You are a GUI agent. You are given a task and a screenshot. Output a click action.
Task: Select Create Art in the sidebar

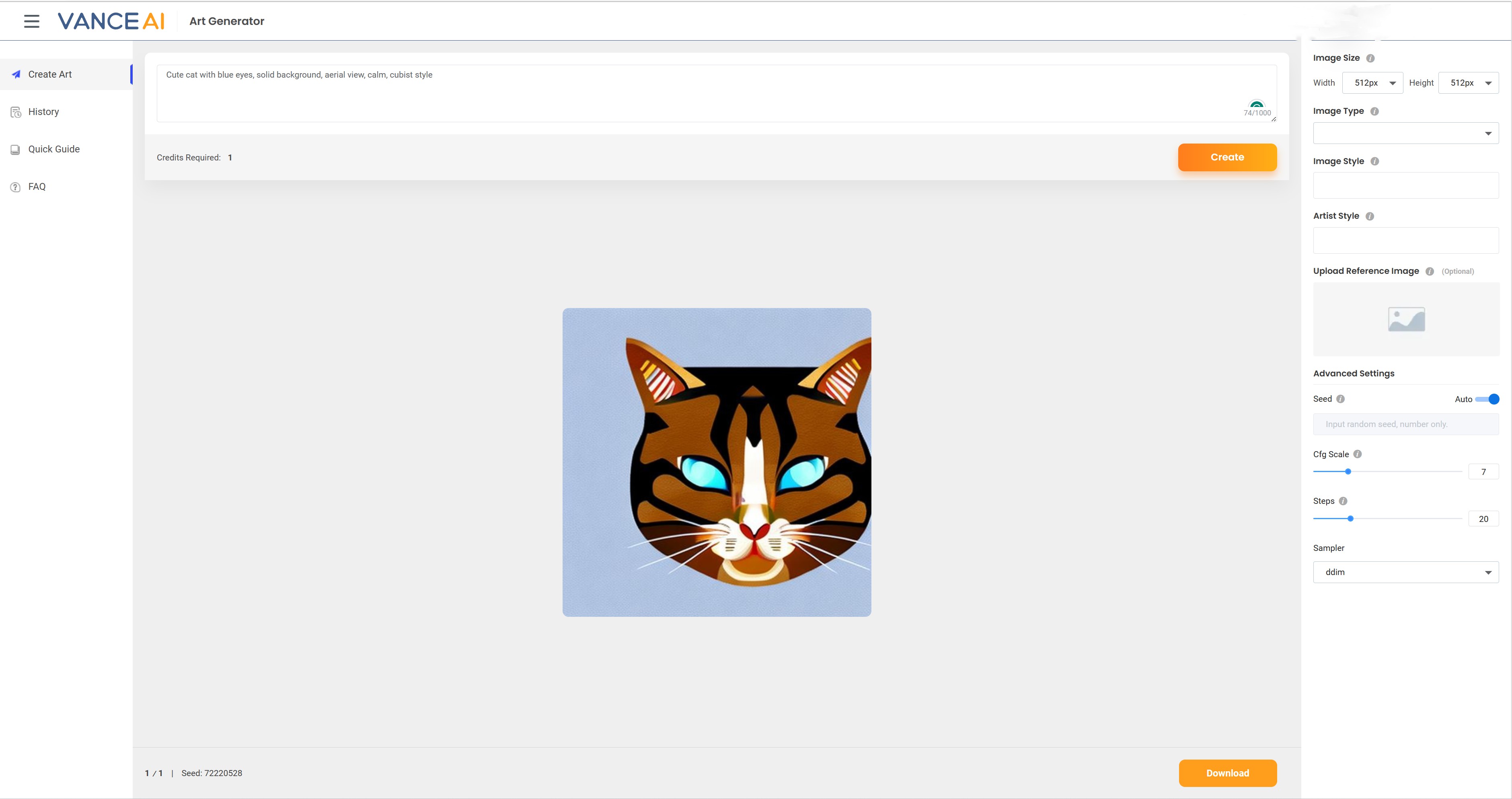[x=66, y=74]
